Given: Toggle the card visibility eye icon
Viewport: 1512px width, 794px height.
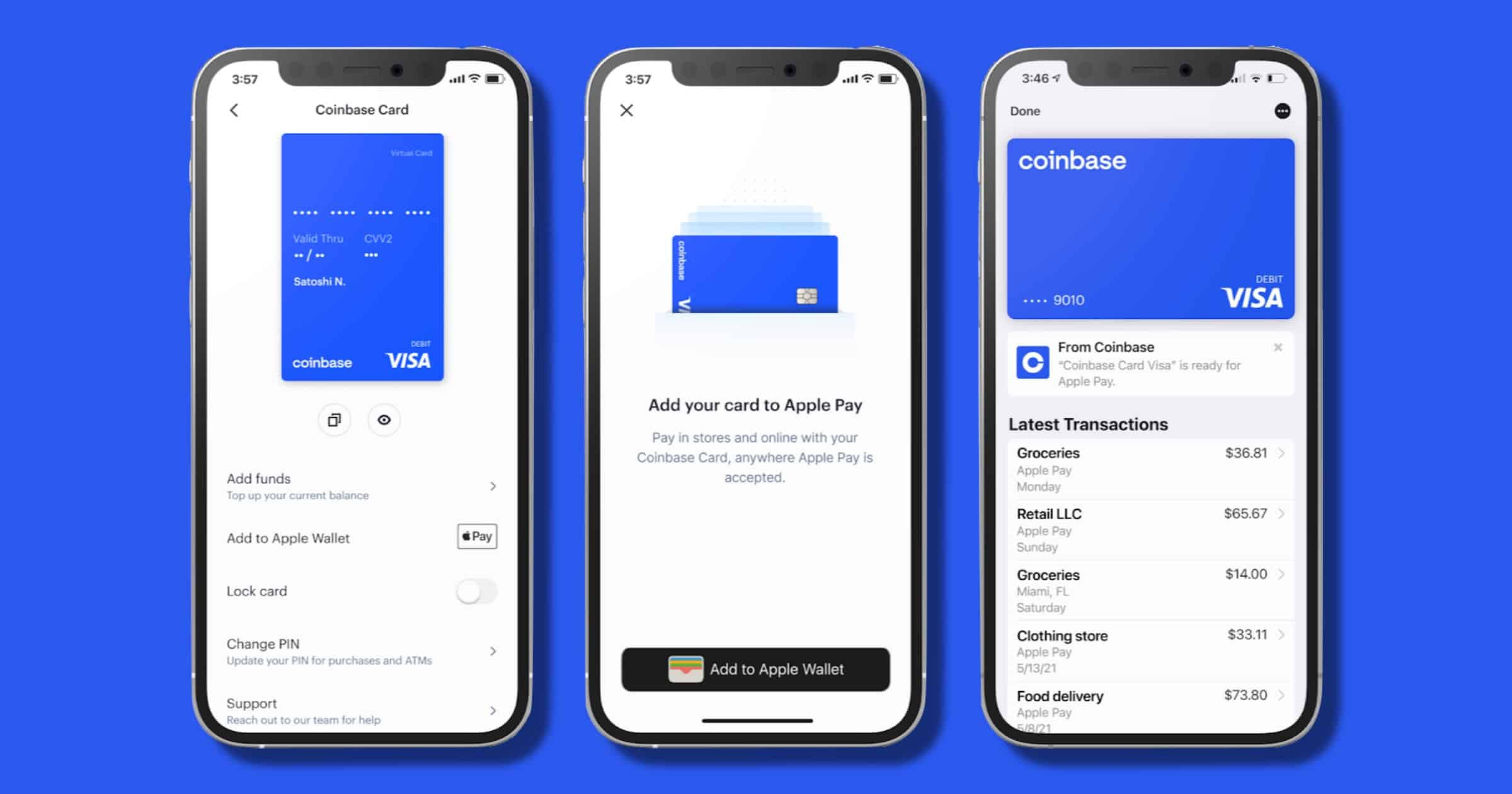Looking at the screenshot, I should 384,419.
